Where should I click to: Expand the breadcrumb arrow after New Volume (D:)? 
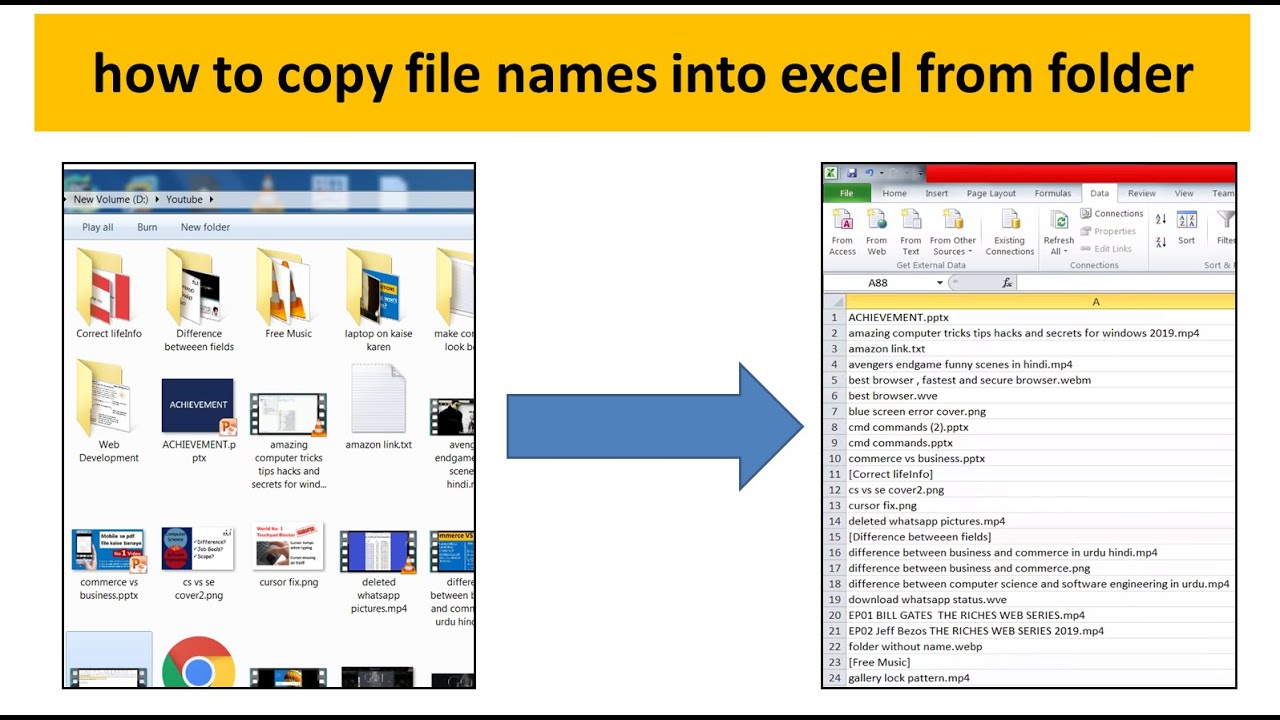[x=156, y=200]
